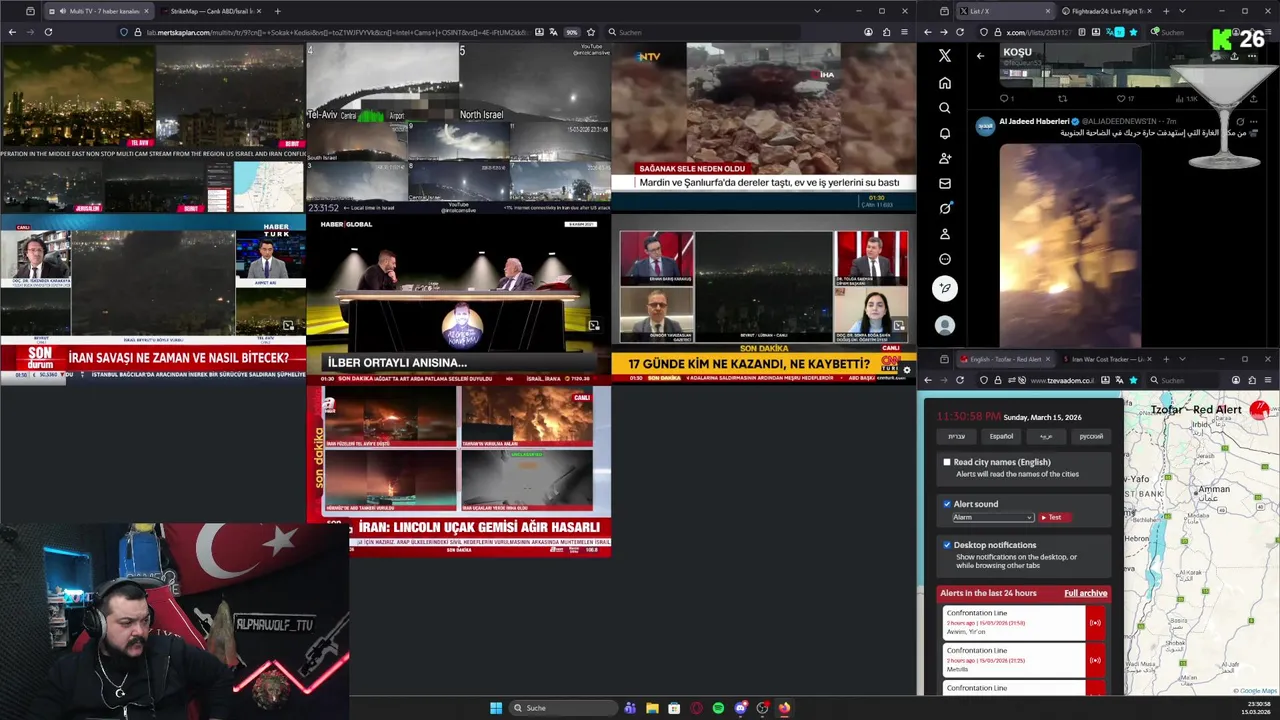Screen dimensions: 1280x720
Task: Open X Notifications bell in sidebar
Action: point(945,133)
